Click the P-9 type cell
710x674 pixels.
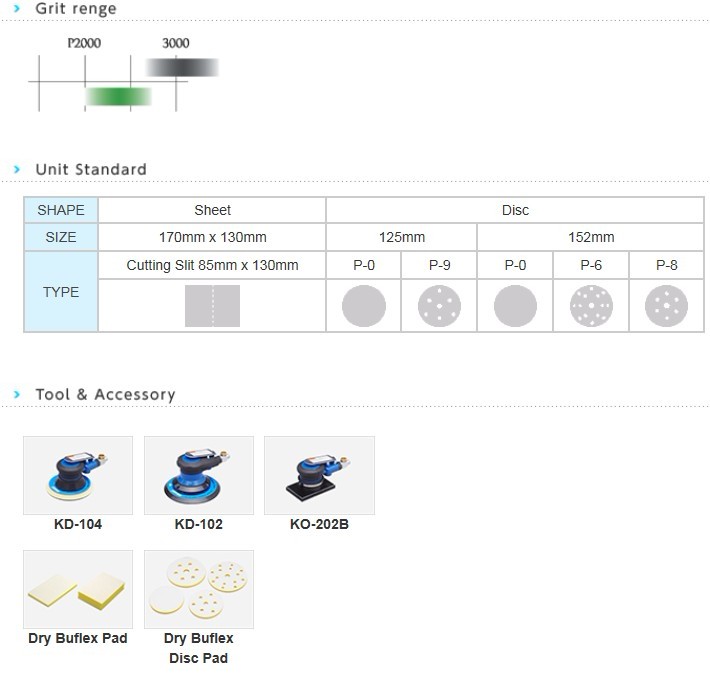(x=439, y=265)
